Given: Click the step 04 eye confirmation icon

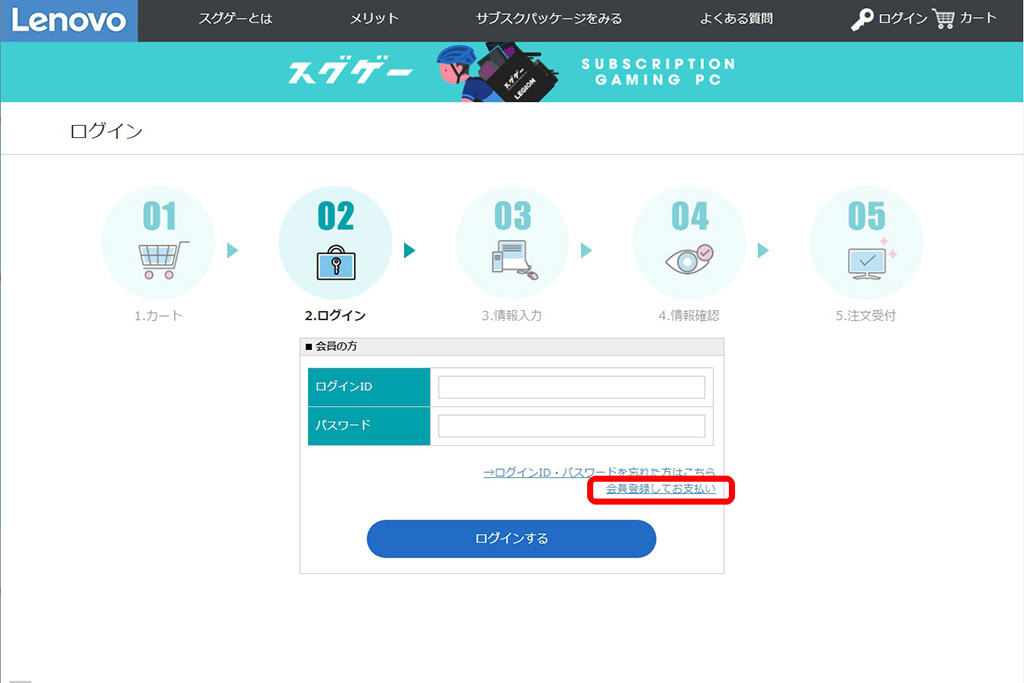Looking at the screenshot, I should click(x=690, y=259).
